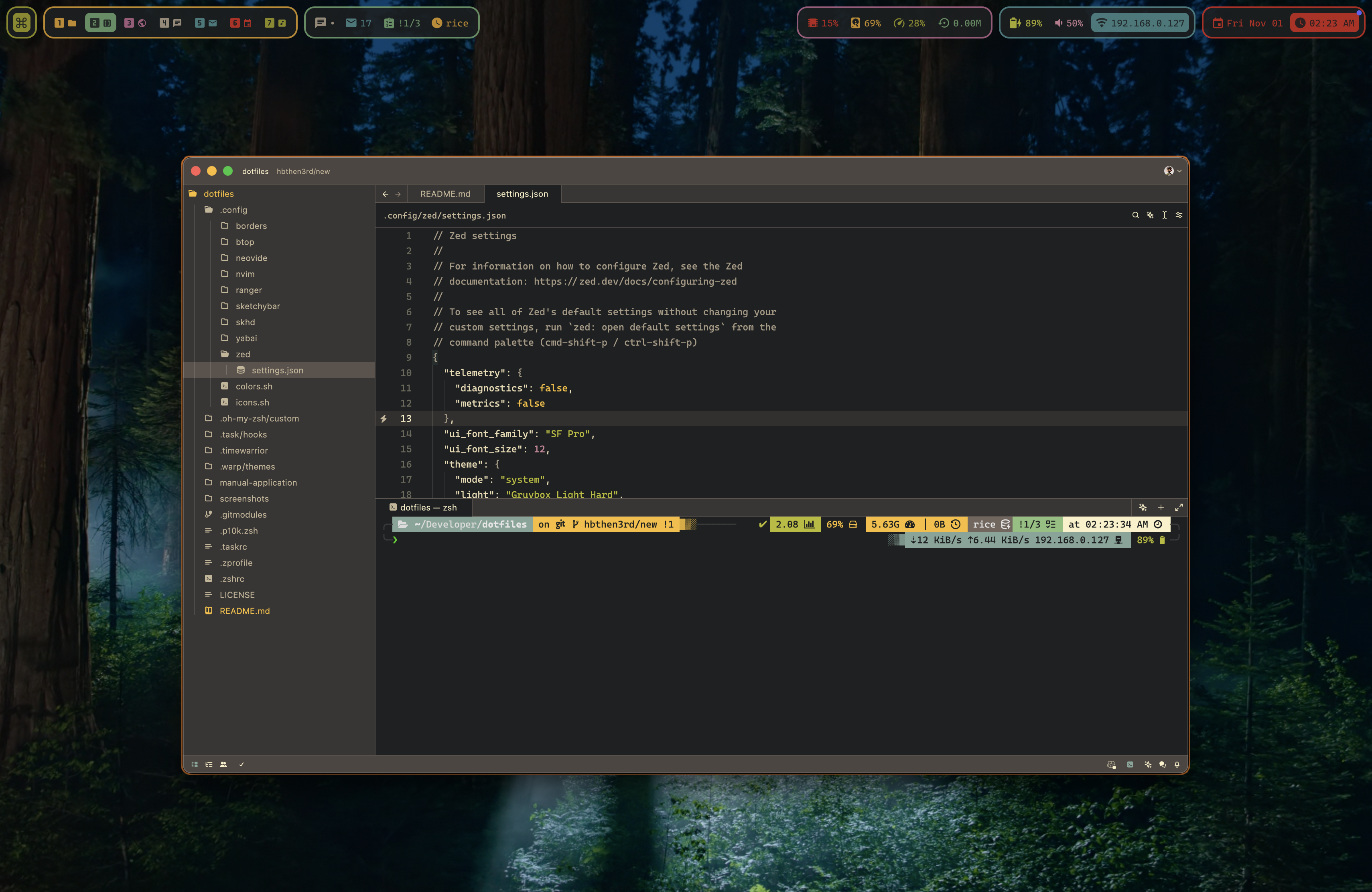Click the .config/zed/settings.json breadcrumb path
This screenshot has width=1372, height=892.
(444, 215)
